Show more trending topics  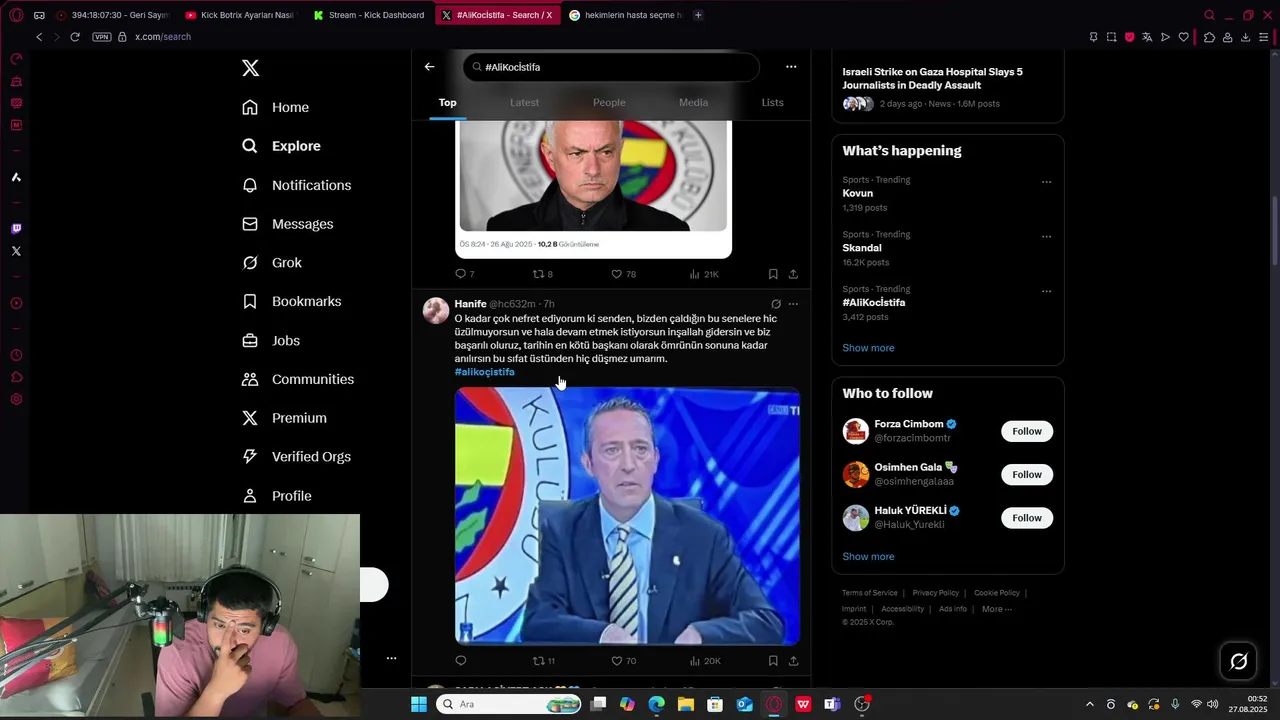868,348
